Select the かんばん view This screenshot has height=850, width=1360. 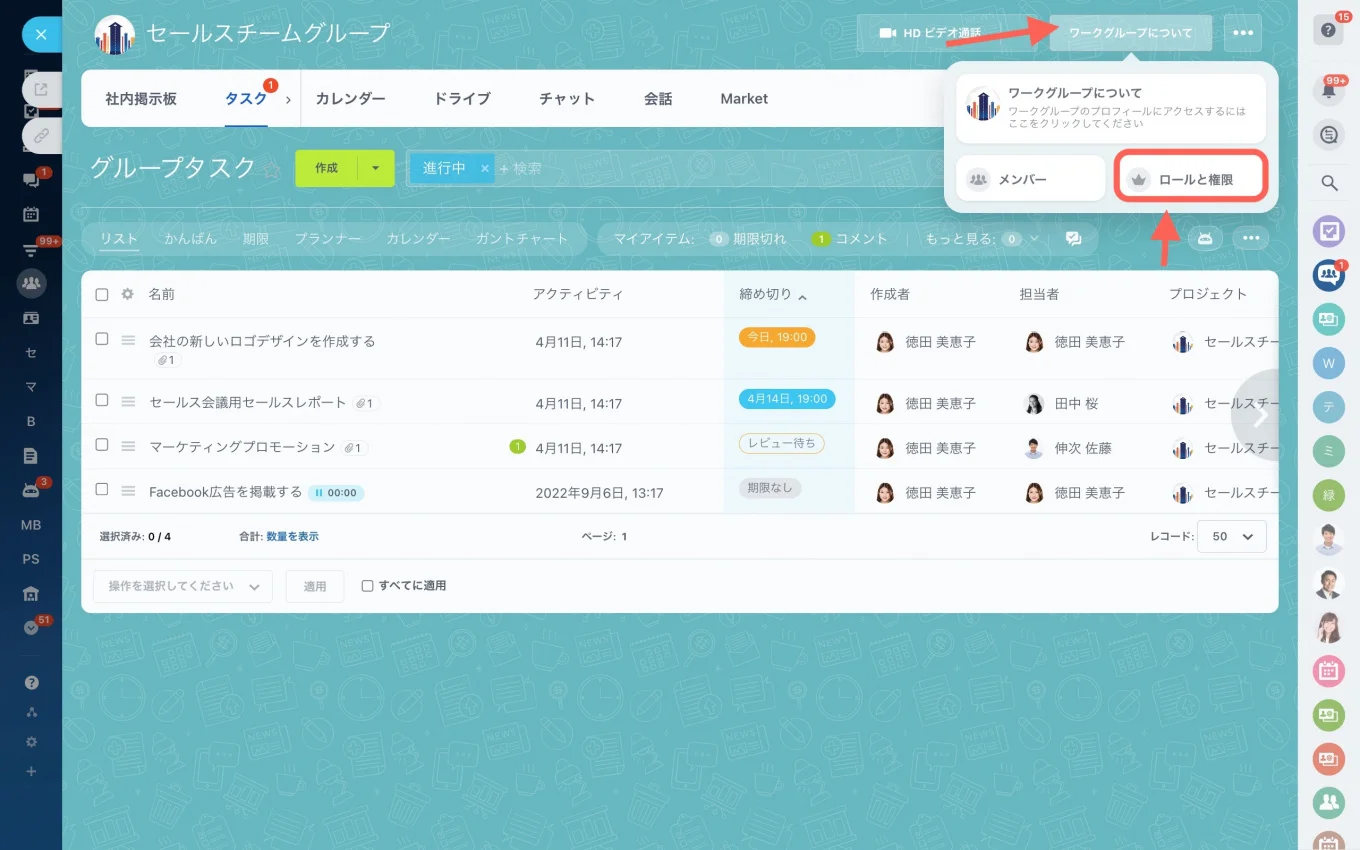191,239
